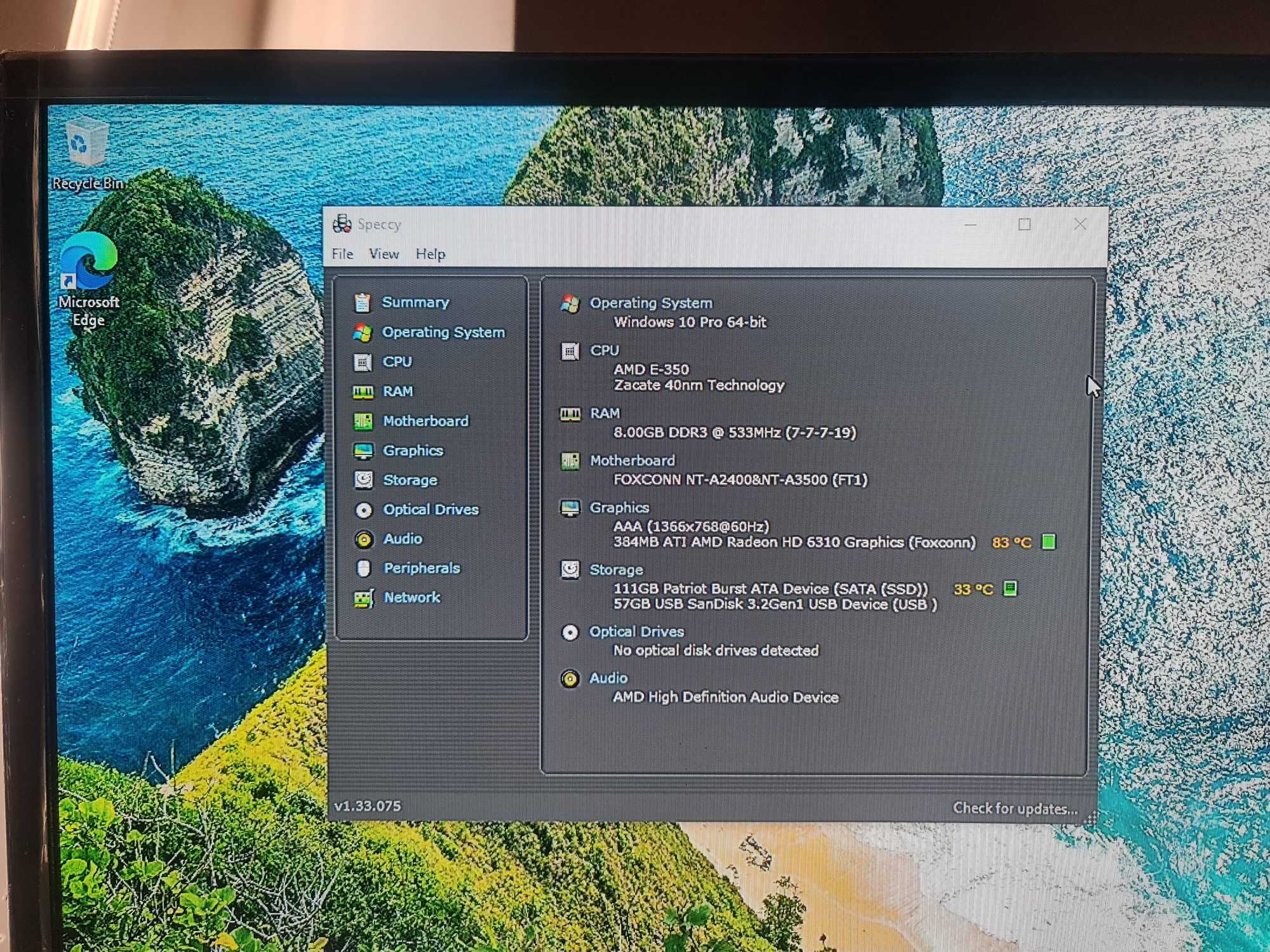Click the 57GB USB SanDisk 3.2Gen1 line
This screenshot has width=1270, height=952.
pyautogui.click(x=775, y=604)
